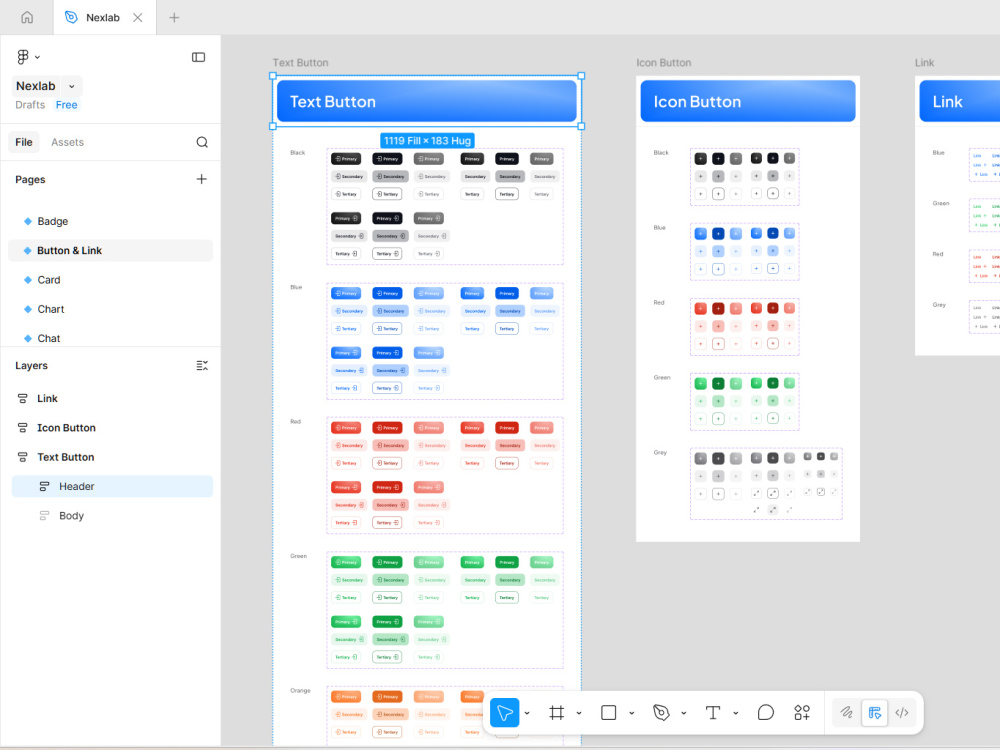Image resolution: width=1000 pixels, height=750 pixels.
Task: Click the Body layer's icon
Action: pos(44,516)
